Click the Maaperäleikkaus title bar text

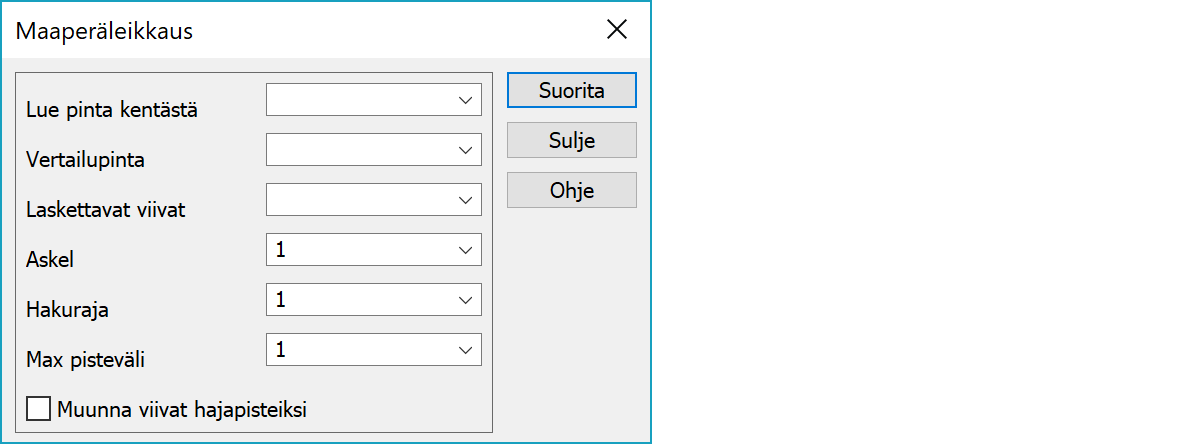104,31
